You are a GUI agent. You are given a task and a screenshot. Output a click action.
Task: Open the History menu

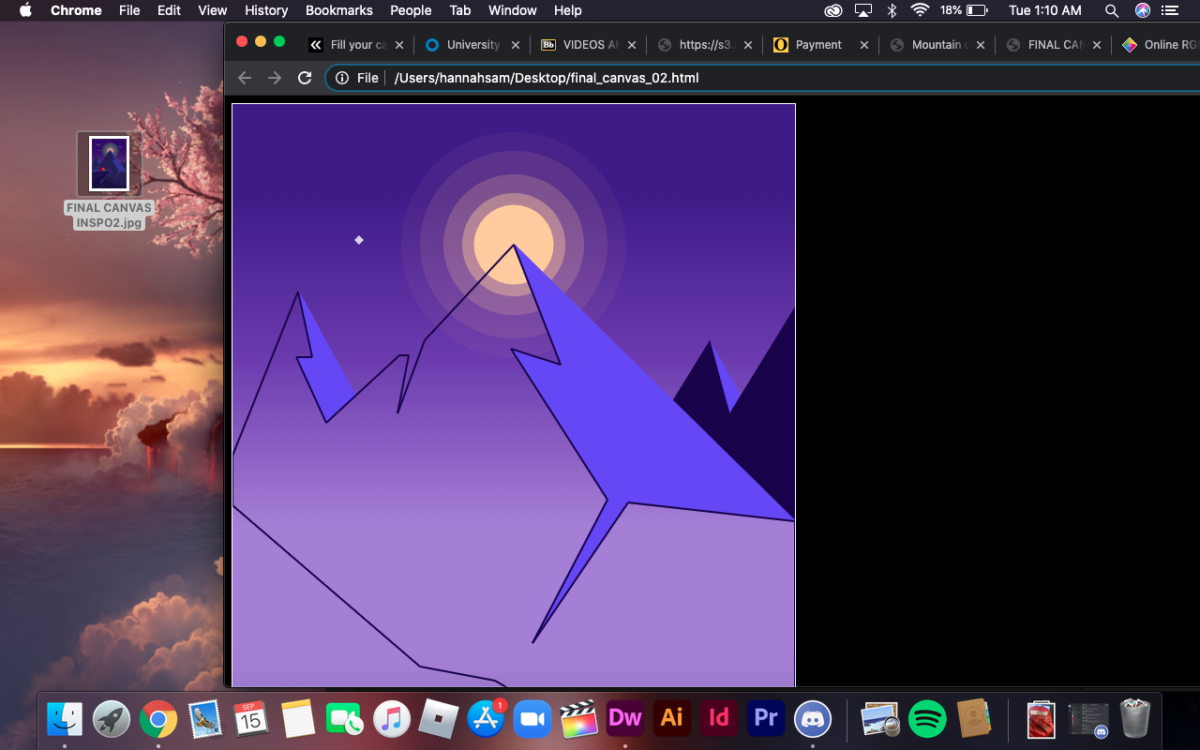(266, 10)
